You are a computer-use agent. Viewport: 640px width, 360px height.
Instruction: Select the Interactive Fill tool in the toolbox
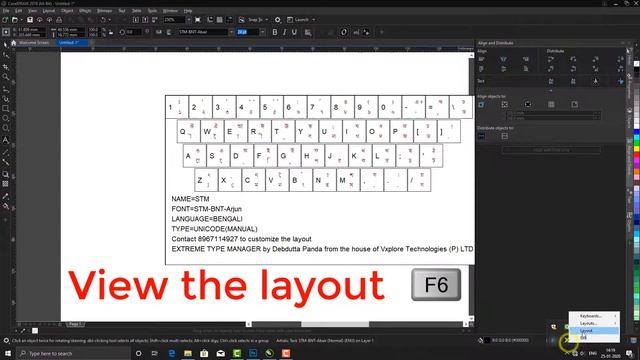click(5, 207)
